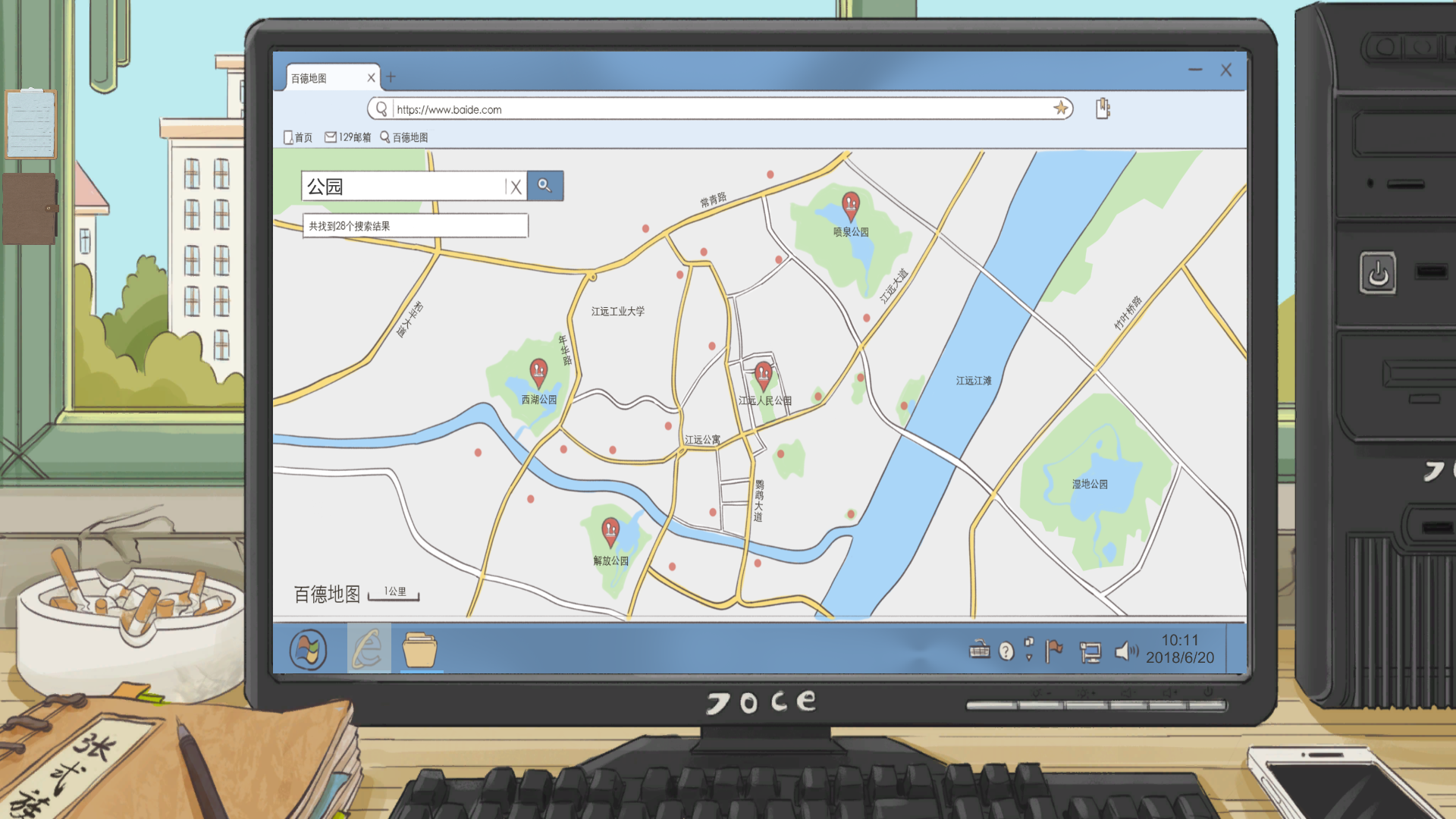Open the network tray icon

(x=1090, y=651)
